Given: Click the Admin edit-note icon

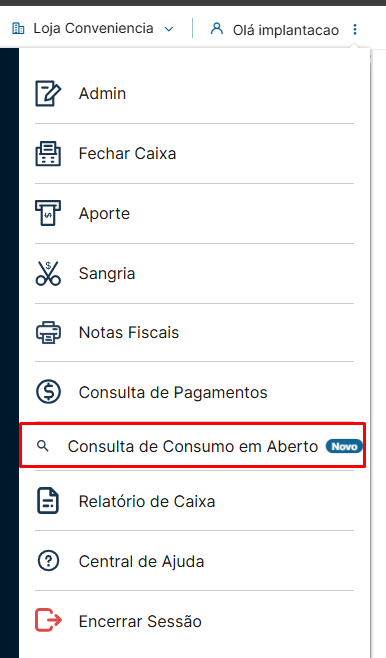Looking at the screenshot, I should 48,94.
